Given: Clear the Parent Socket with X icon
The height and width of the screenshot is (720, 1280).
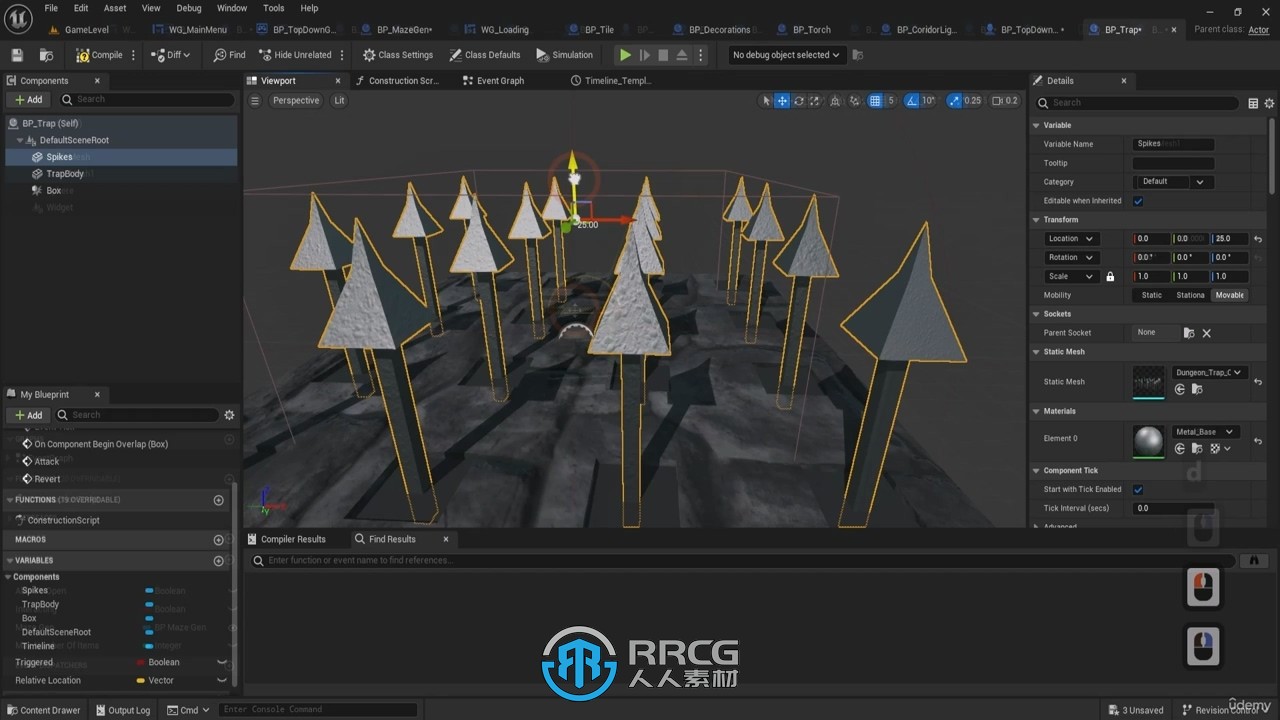Looking at the screenshot, I should 1206,333.
